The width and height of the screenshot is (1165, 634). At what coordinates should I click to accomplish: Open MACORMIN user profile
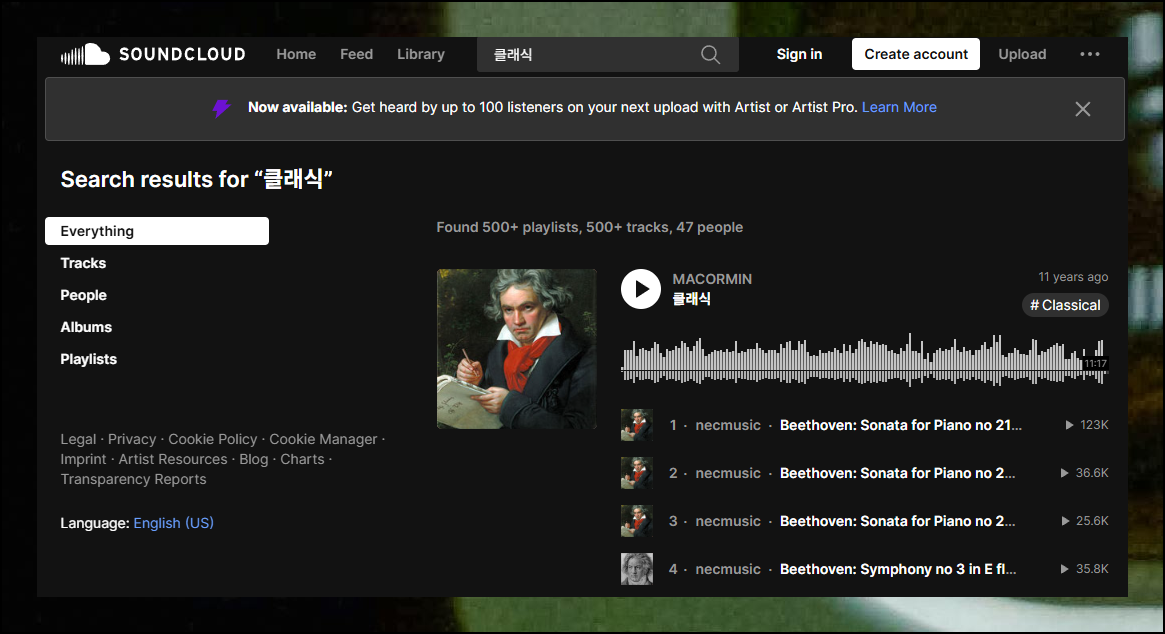[712, 279]
